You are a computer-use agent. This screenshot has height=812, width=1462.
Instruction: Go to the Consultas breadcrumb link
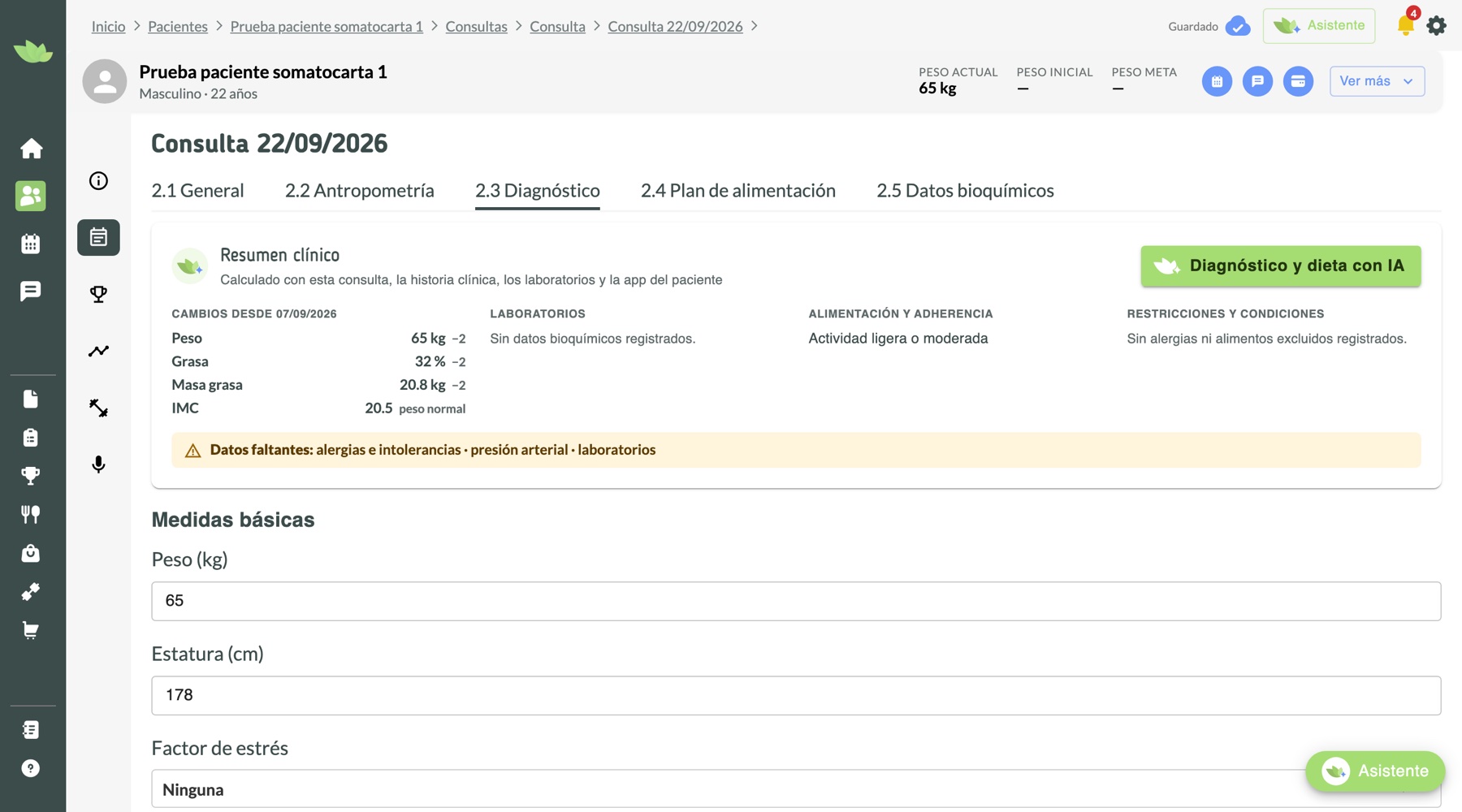476,27
